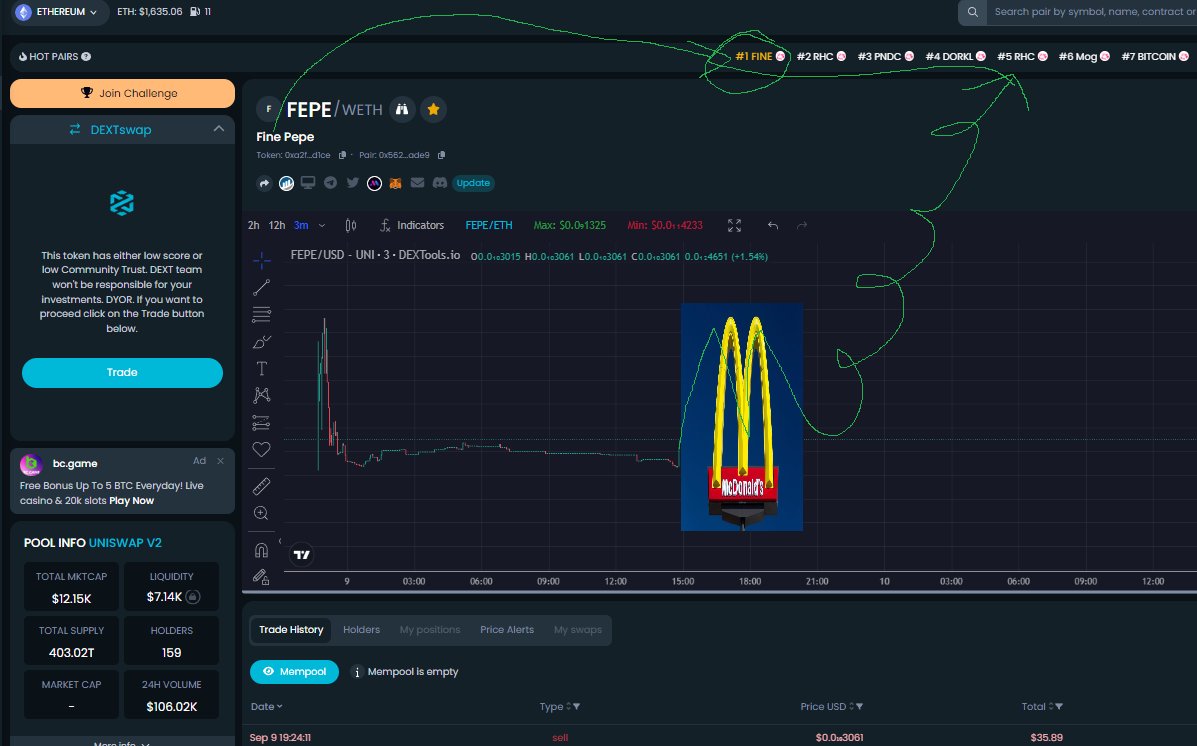Open hot pair #4 DORKL
The image size is (1197, 746).
point(956,57)
